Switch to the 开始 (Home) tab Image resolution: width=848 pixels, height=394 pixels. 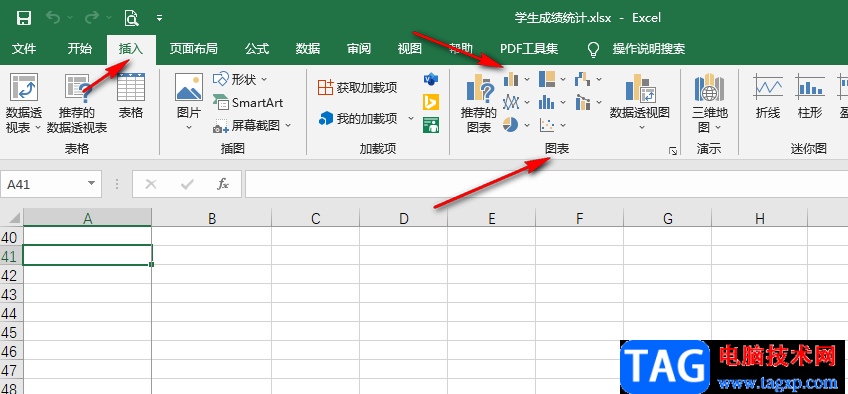pos(80,49)
